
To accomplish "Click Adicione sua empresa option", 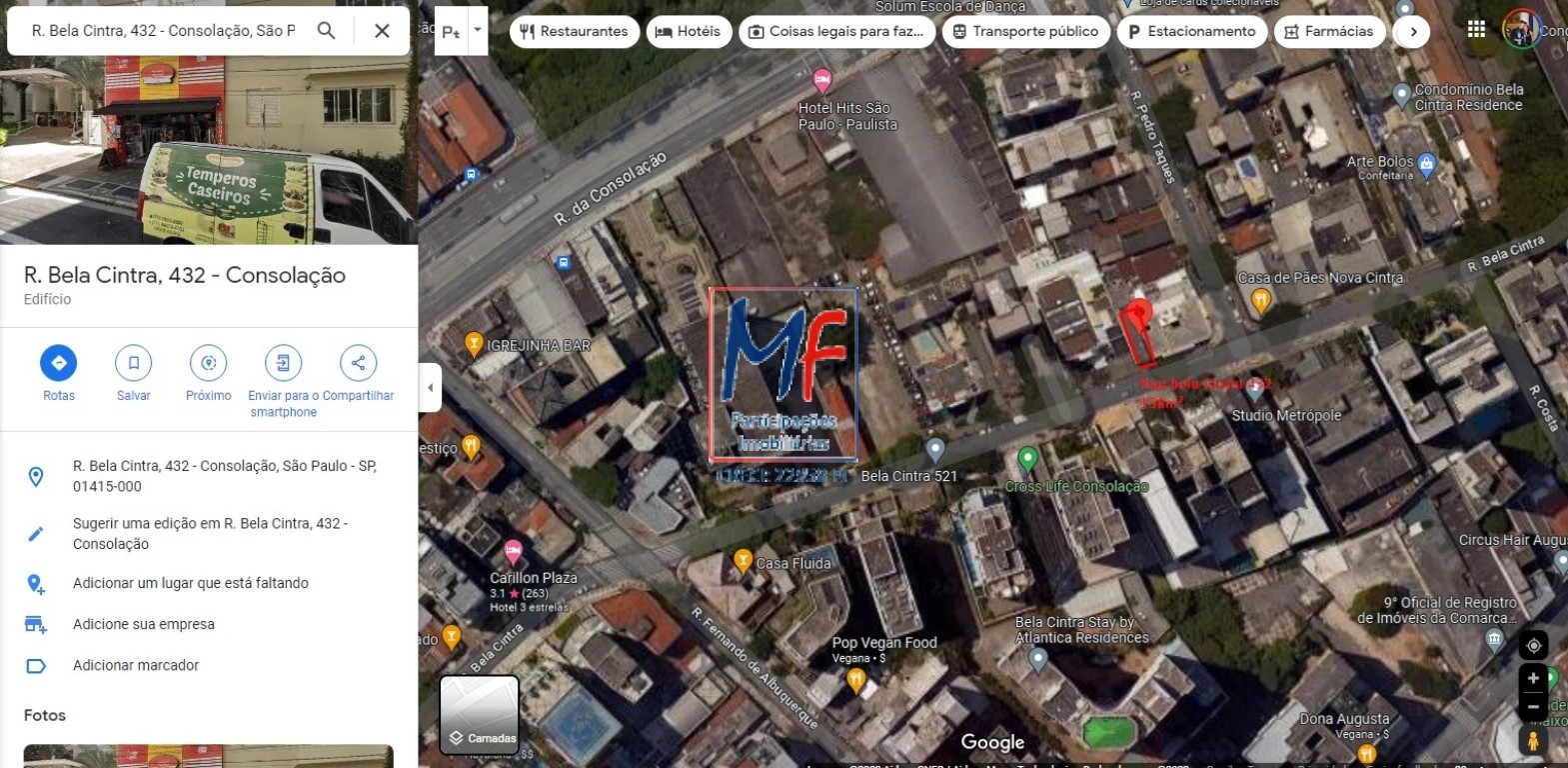I will (x=144, y=624).
